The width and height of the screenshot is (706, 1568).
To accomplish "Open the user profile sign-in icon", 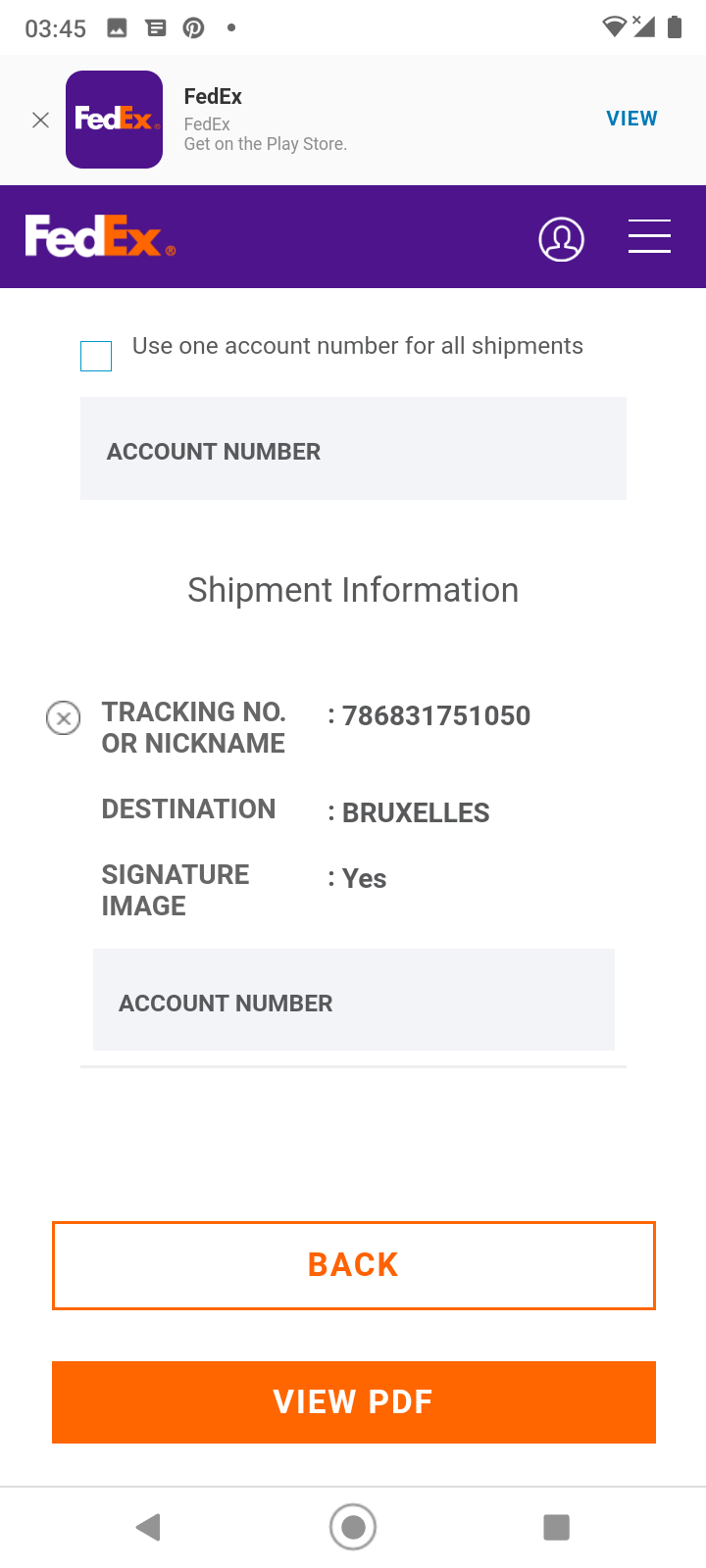I will click(561, 239).
